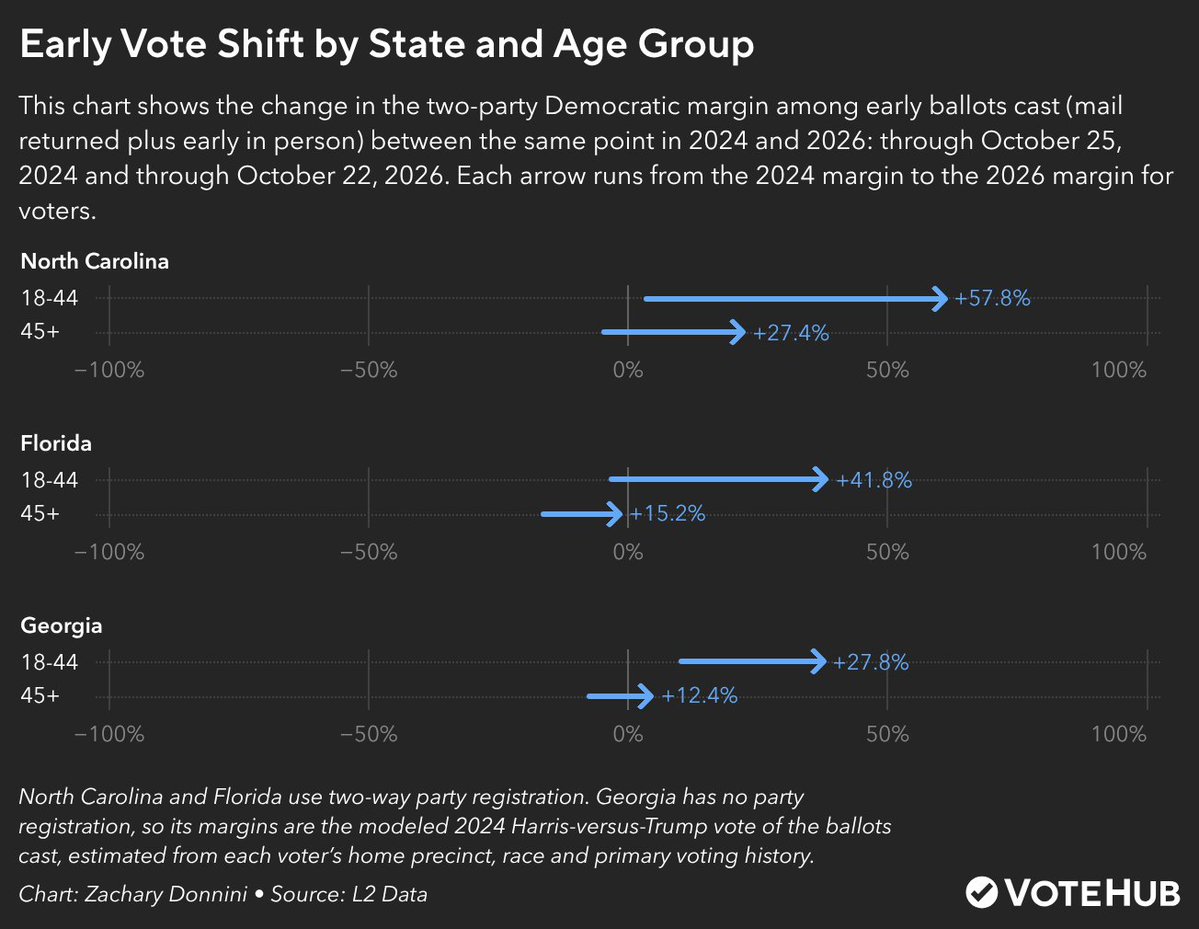Click the Florida 45+ arrowhead

click(x=613, y=514)
